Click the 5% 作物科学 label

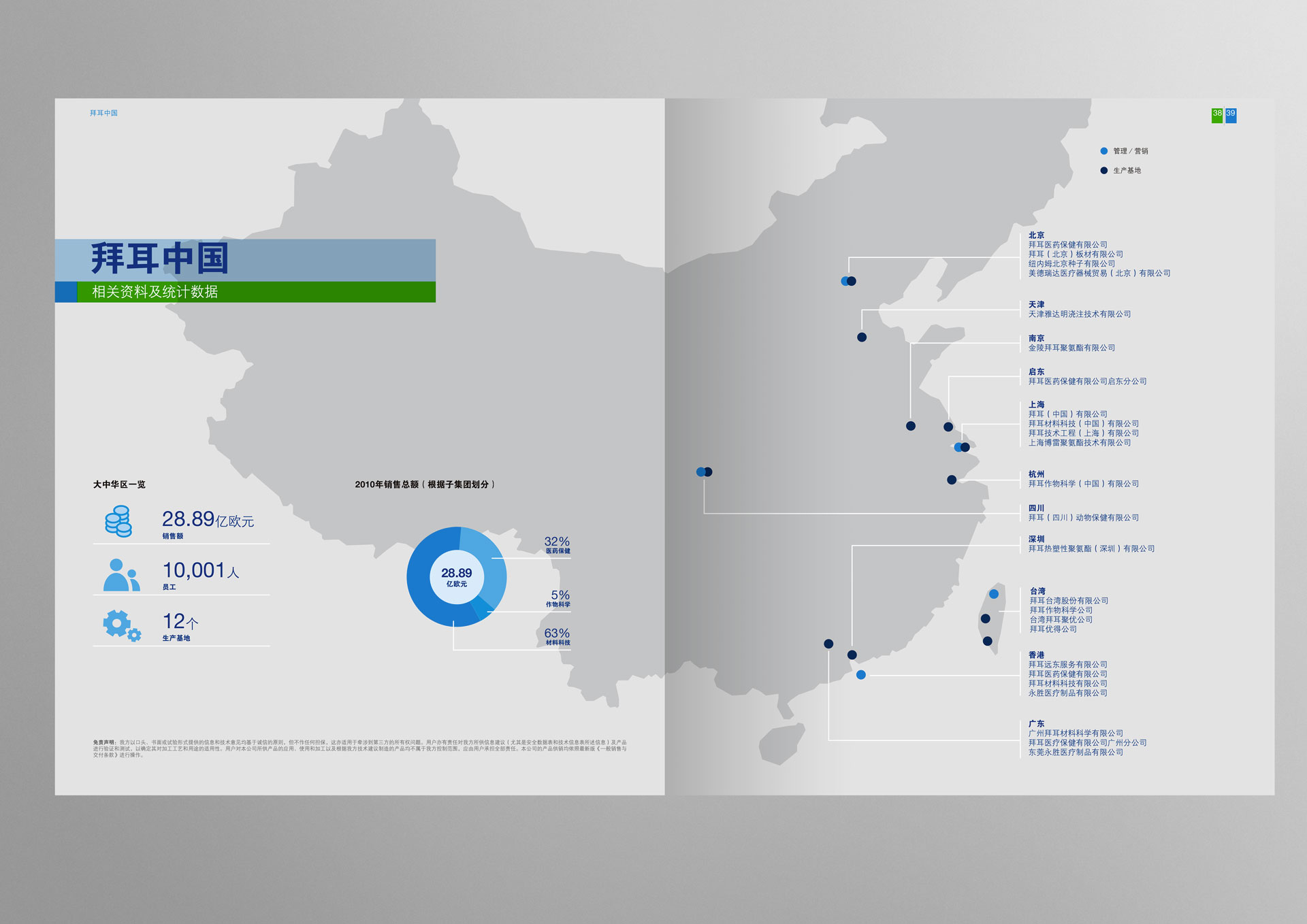[558, 598]
